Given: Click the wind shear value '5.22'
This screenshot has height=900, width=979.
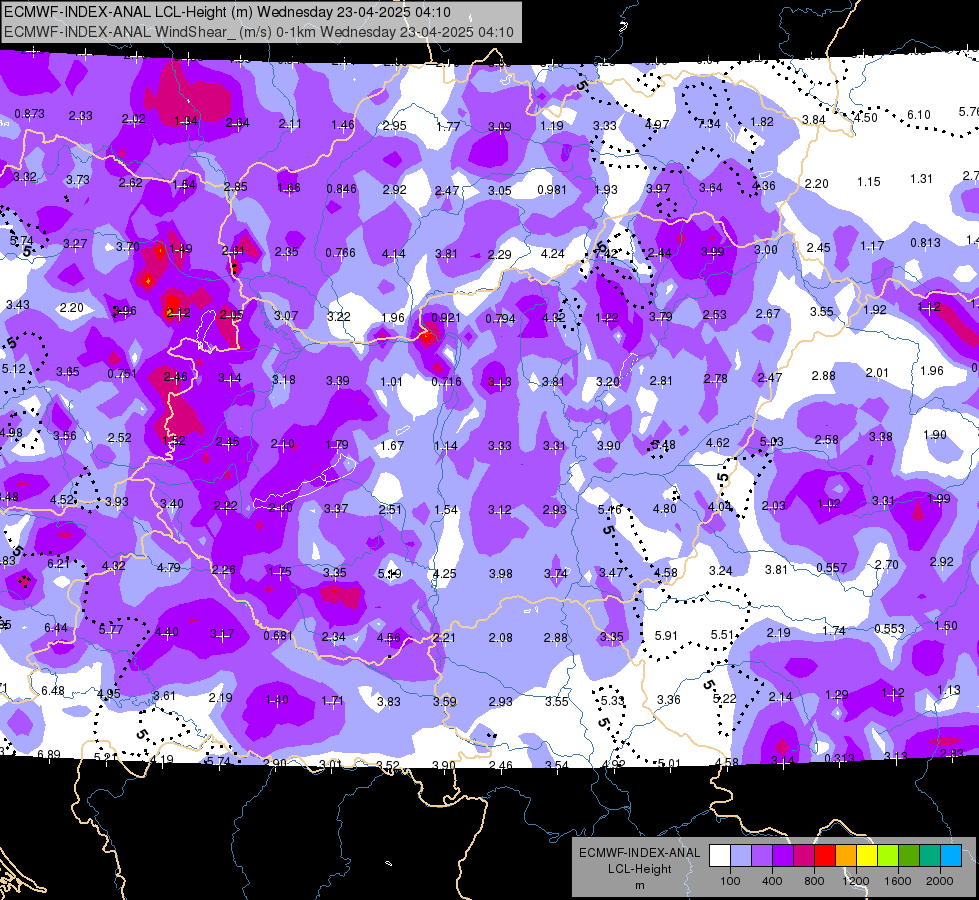Looking at the screenshot, I should tap(724, 699).
